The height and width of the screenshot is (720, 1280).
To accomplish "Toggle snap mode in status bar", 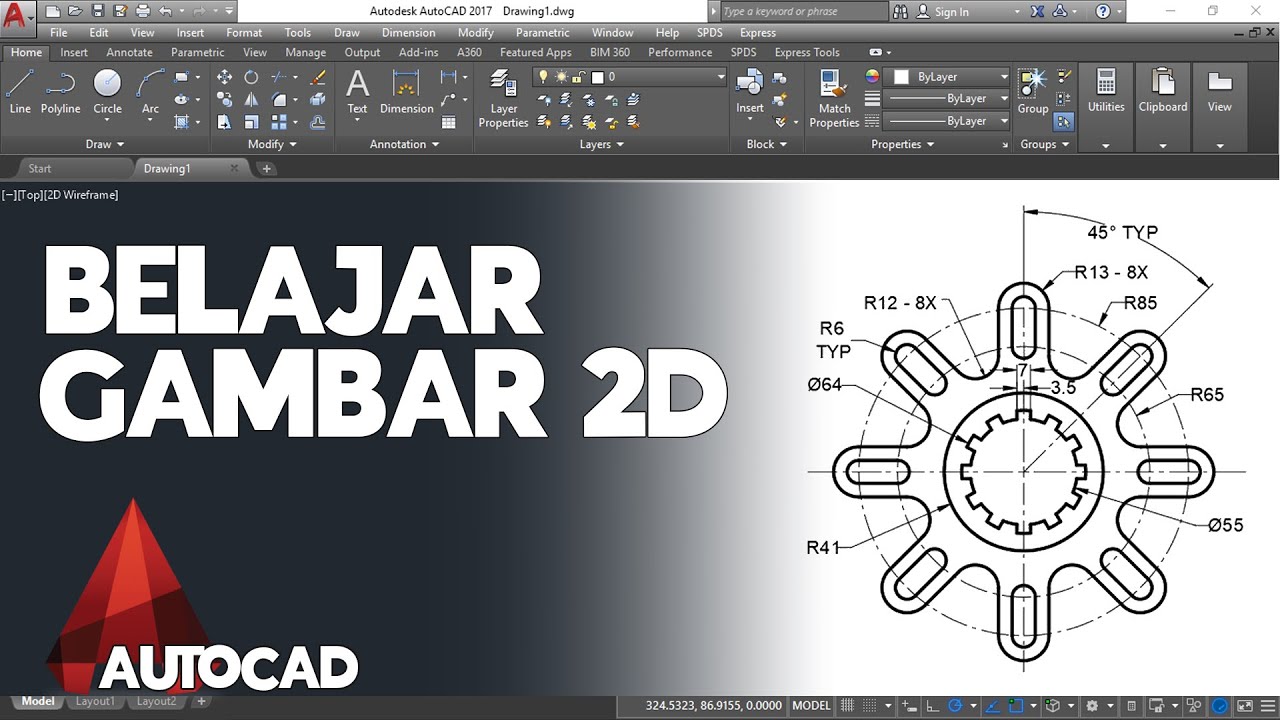I will pos(870,705).
